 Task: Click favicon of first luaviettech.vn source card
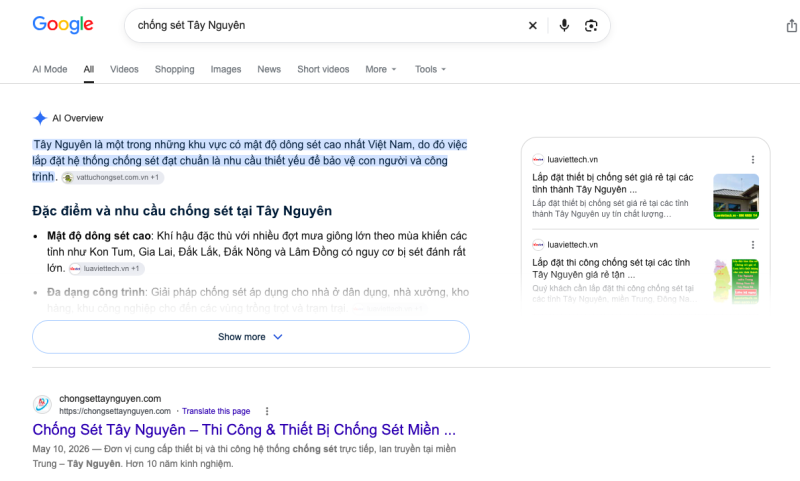[538, 160]
